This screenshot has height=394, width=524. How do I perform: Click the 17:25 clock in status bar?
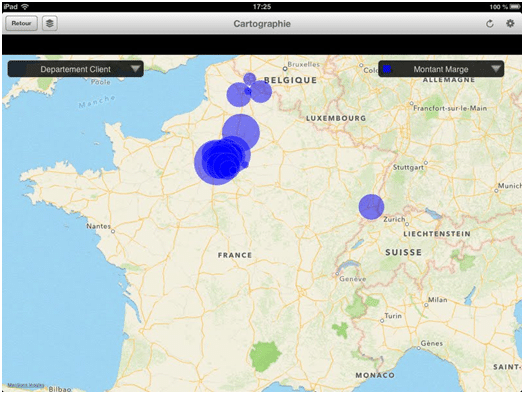point(262,7)
